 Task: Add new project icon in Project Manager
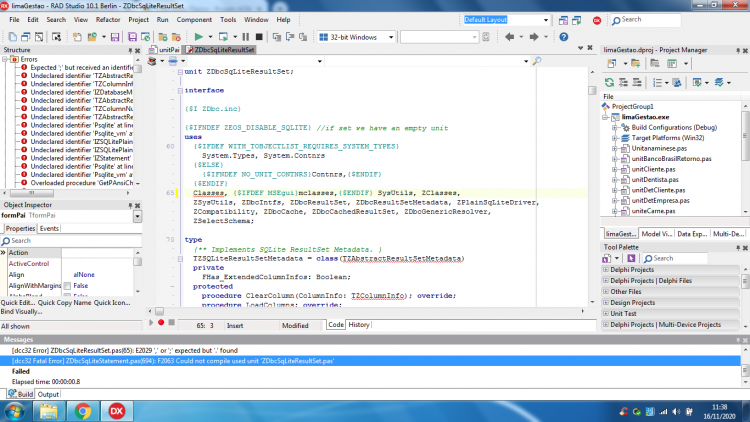pyautogui.click(x=612, y=63)
